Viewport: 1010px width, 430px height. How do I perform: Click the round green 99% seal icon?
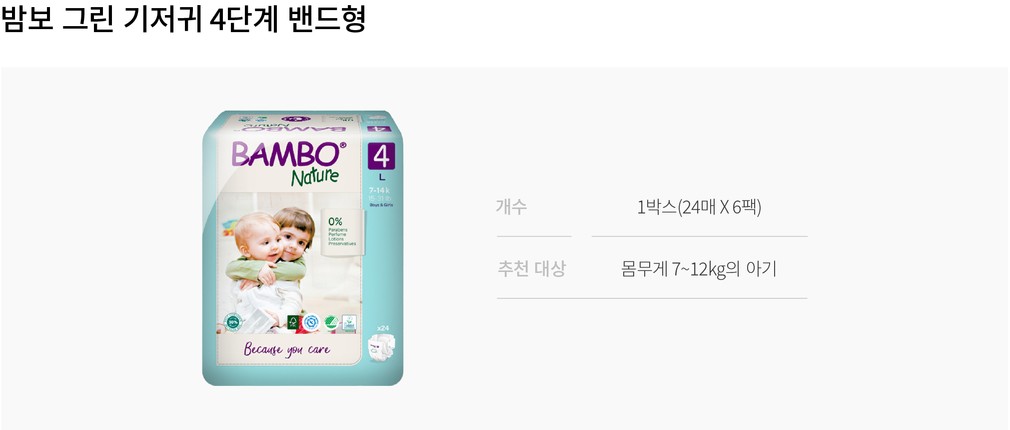[233, 321]
